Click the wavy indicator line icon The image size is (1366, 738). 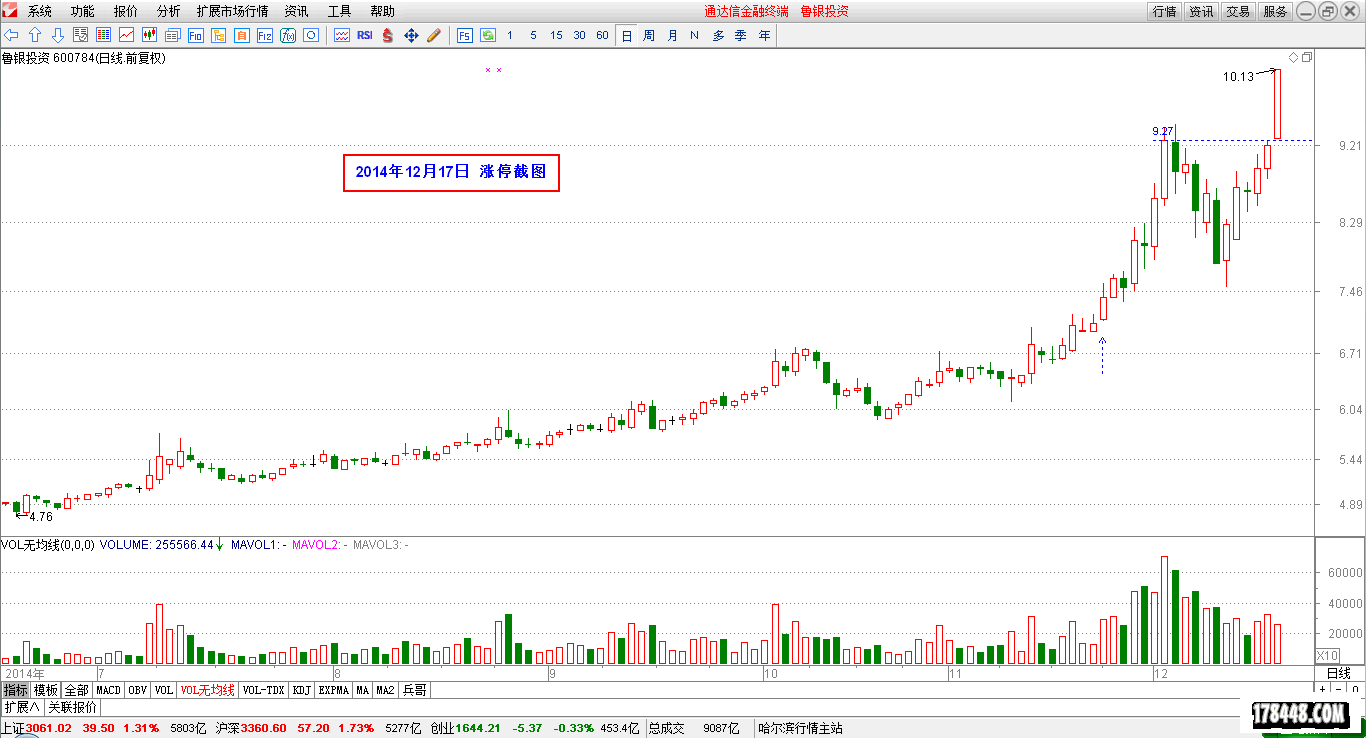pos(342,35)
